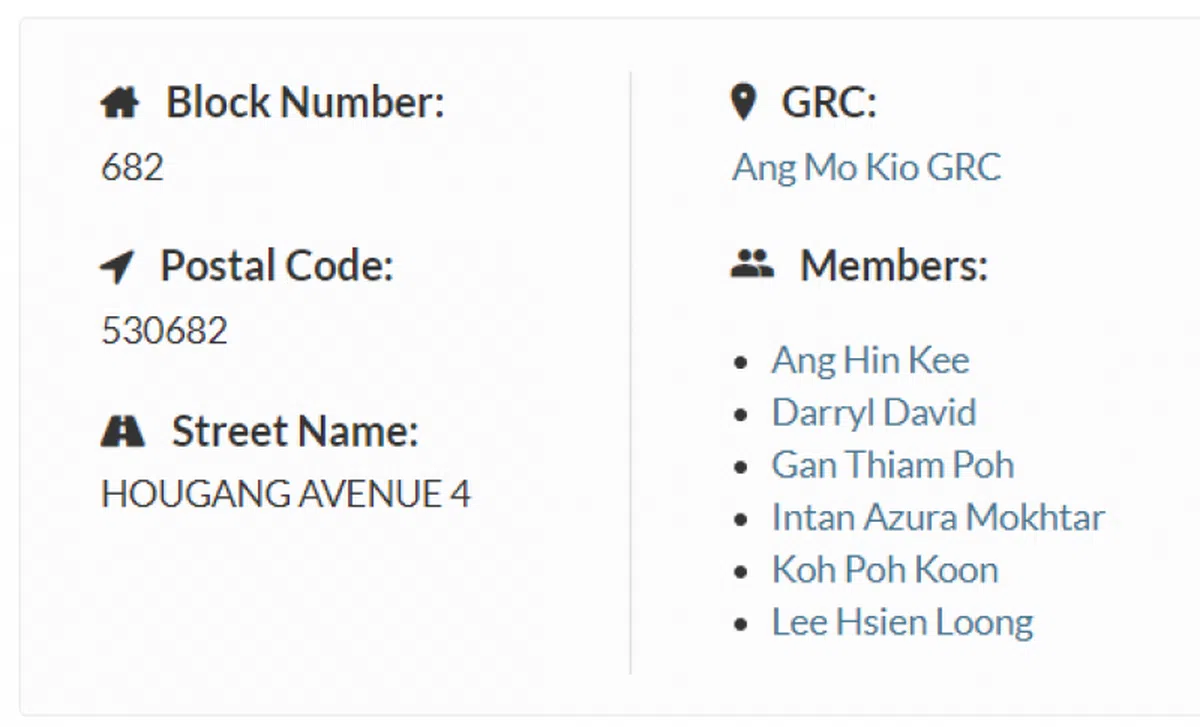Click the Street Name heading
The height and width of the screenshot is (727, 1200).
(x=295, y=432)
